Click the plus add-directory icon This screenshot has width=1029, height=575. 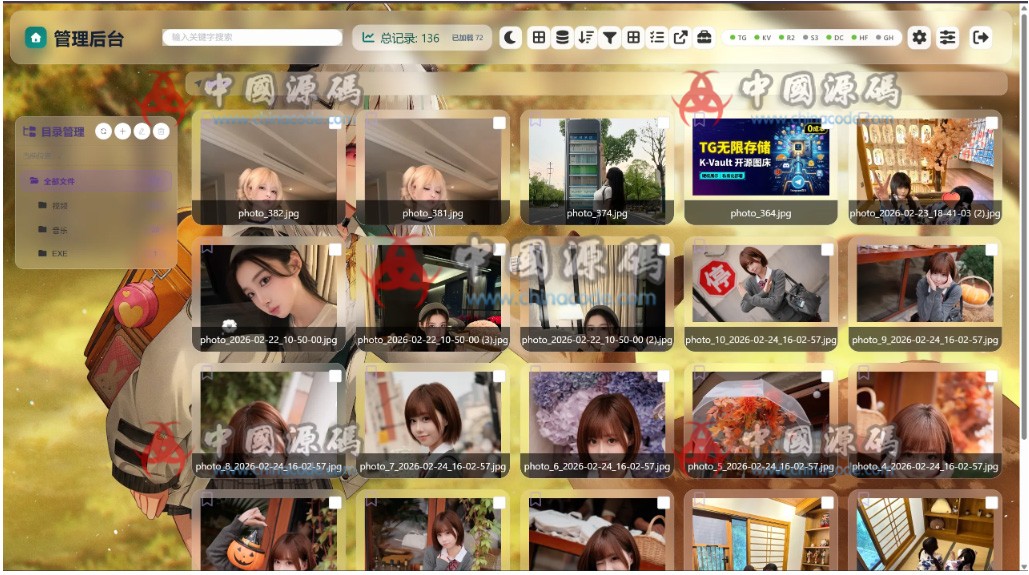click(123, 131)
